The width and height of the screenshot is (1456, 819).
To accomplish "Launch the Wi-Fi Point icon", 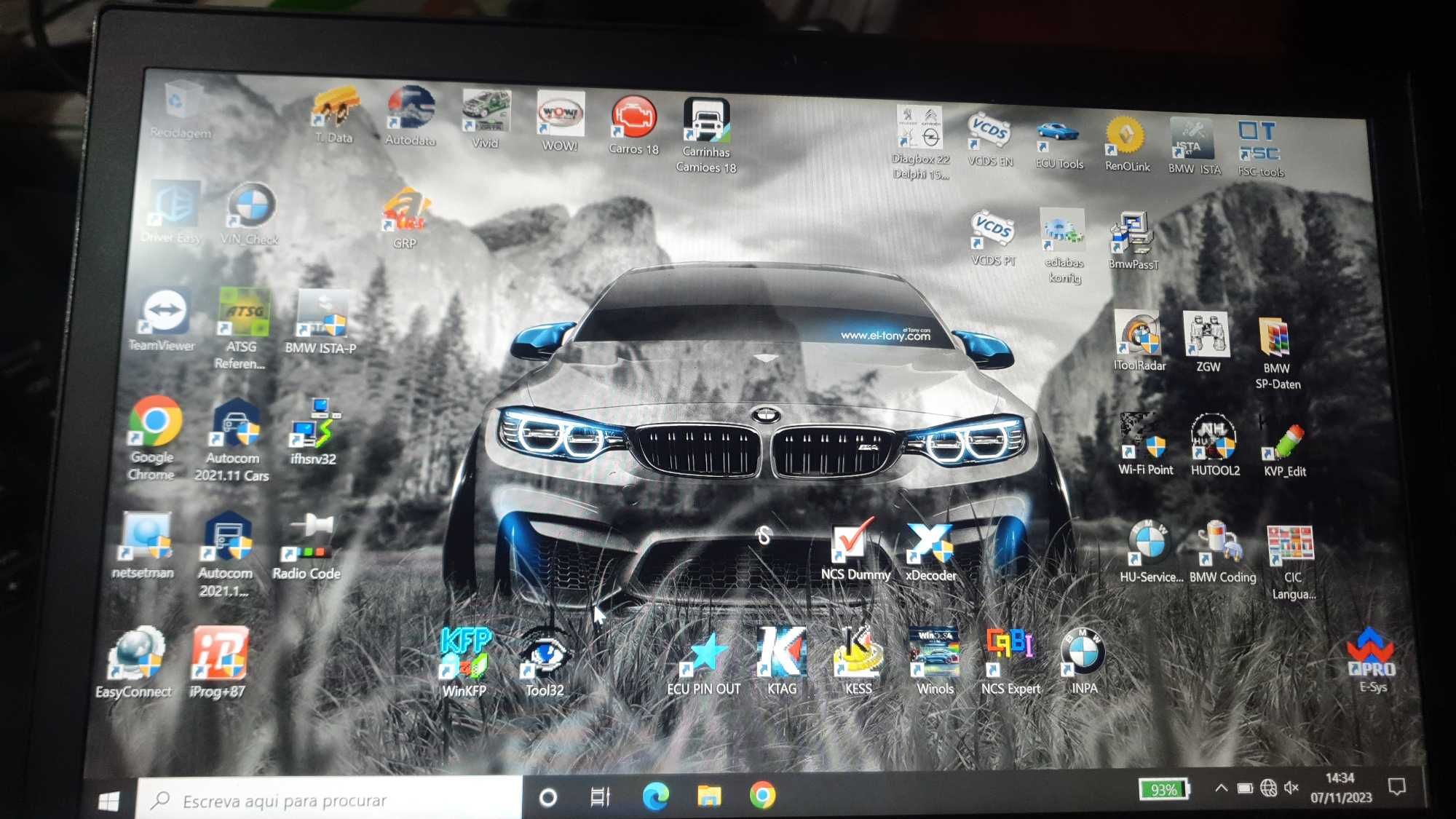I will pyautogui.click(x=1145, y=445).
